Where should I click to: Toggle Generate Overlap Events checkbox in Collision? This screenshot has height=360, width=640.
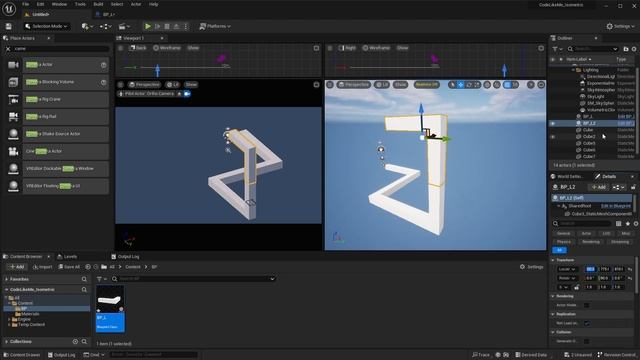pyautogui.click(x=587, y=341)
